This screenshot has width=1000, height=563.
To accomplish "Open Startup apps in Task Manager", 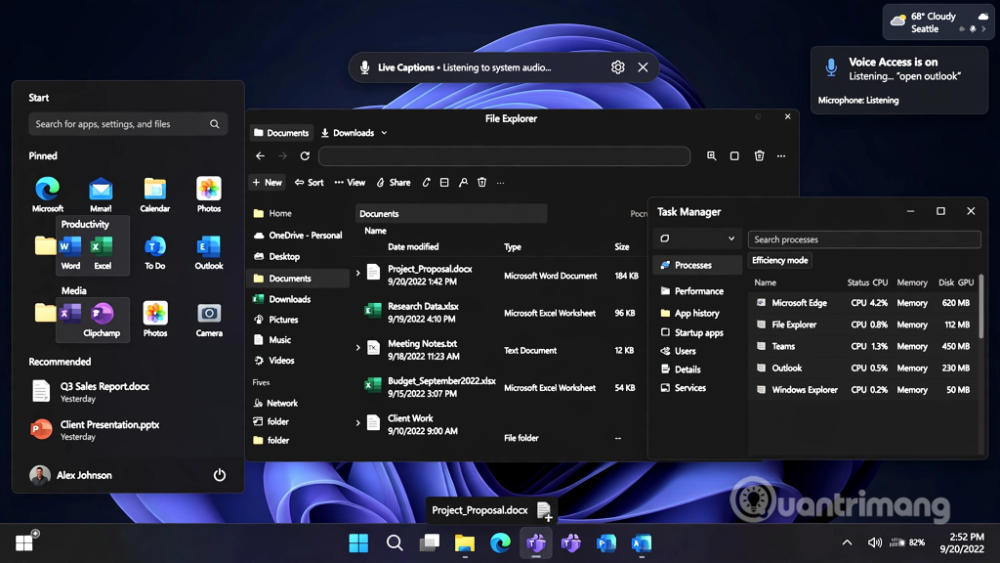I will tap(692, 332).
